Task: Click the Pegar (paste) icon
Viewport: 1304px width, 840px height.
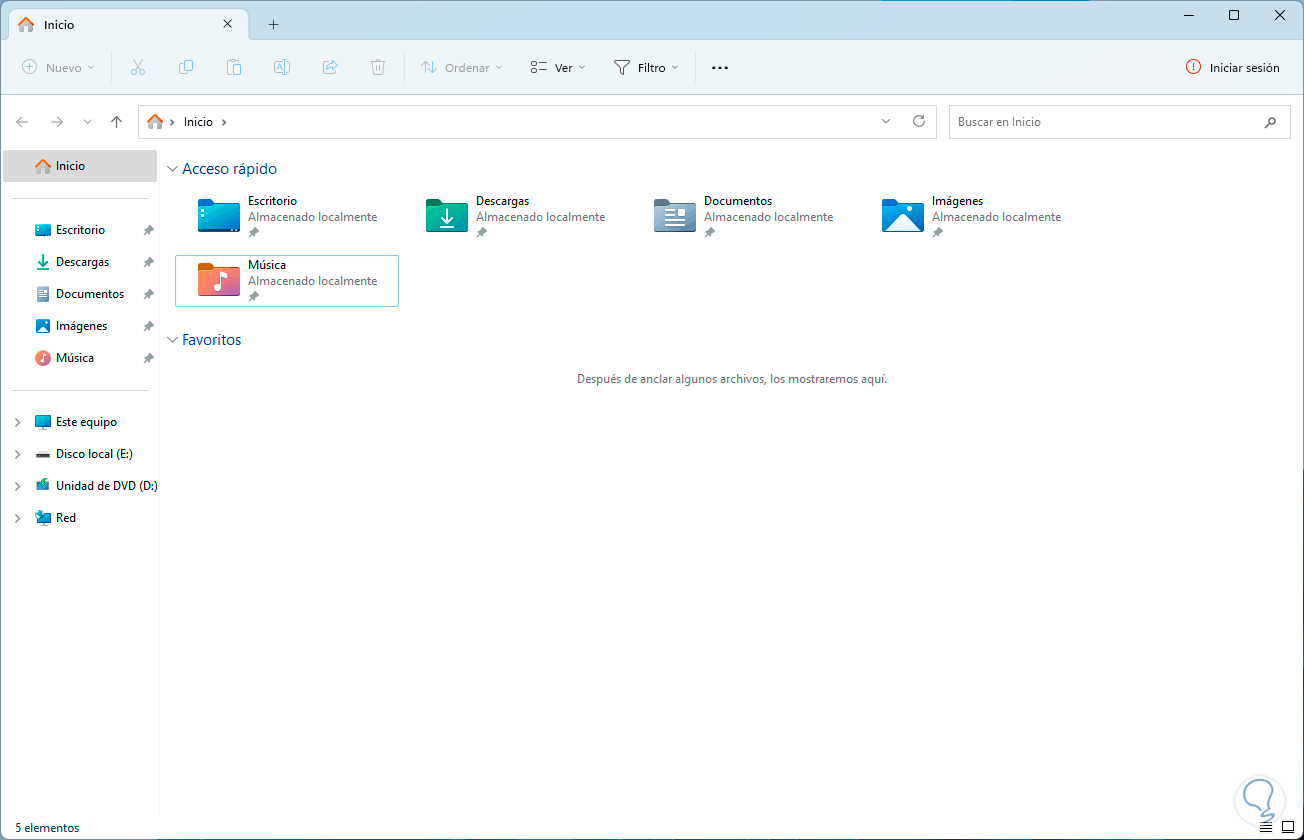Action: click(x=234, y=67)
